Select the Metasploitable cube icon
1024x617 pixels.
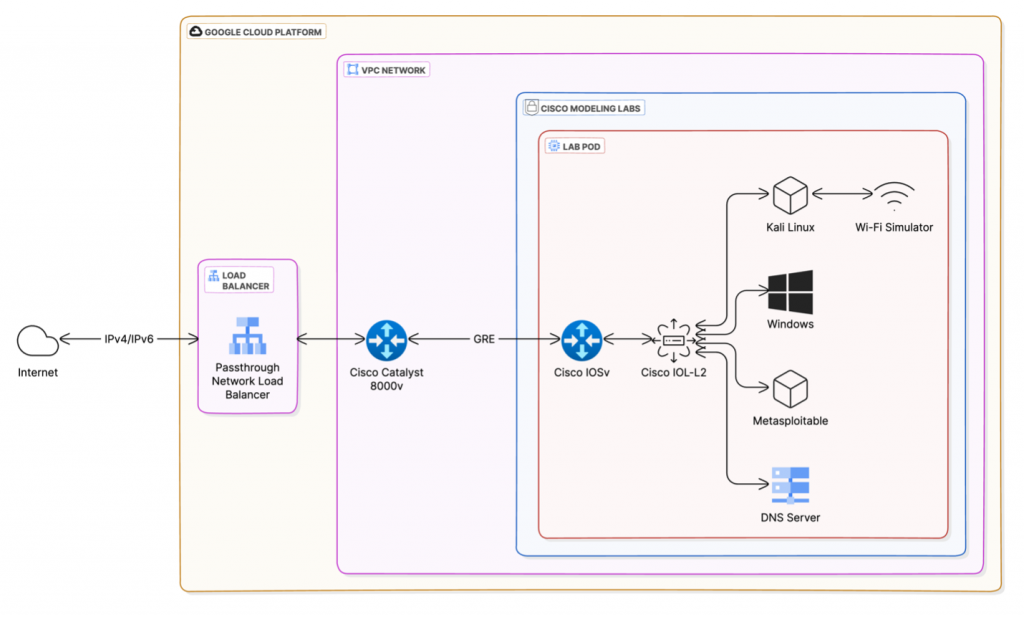(789, 390)
